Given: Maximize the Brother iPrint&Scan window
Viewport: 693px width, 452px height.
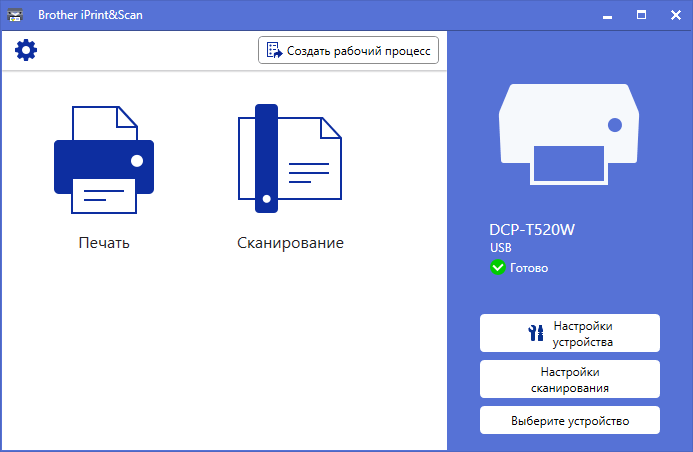Looking at the screenshot, I should point(641,15).
